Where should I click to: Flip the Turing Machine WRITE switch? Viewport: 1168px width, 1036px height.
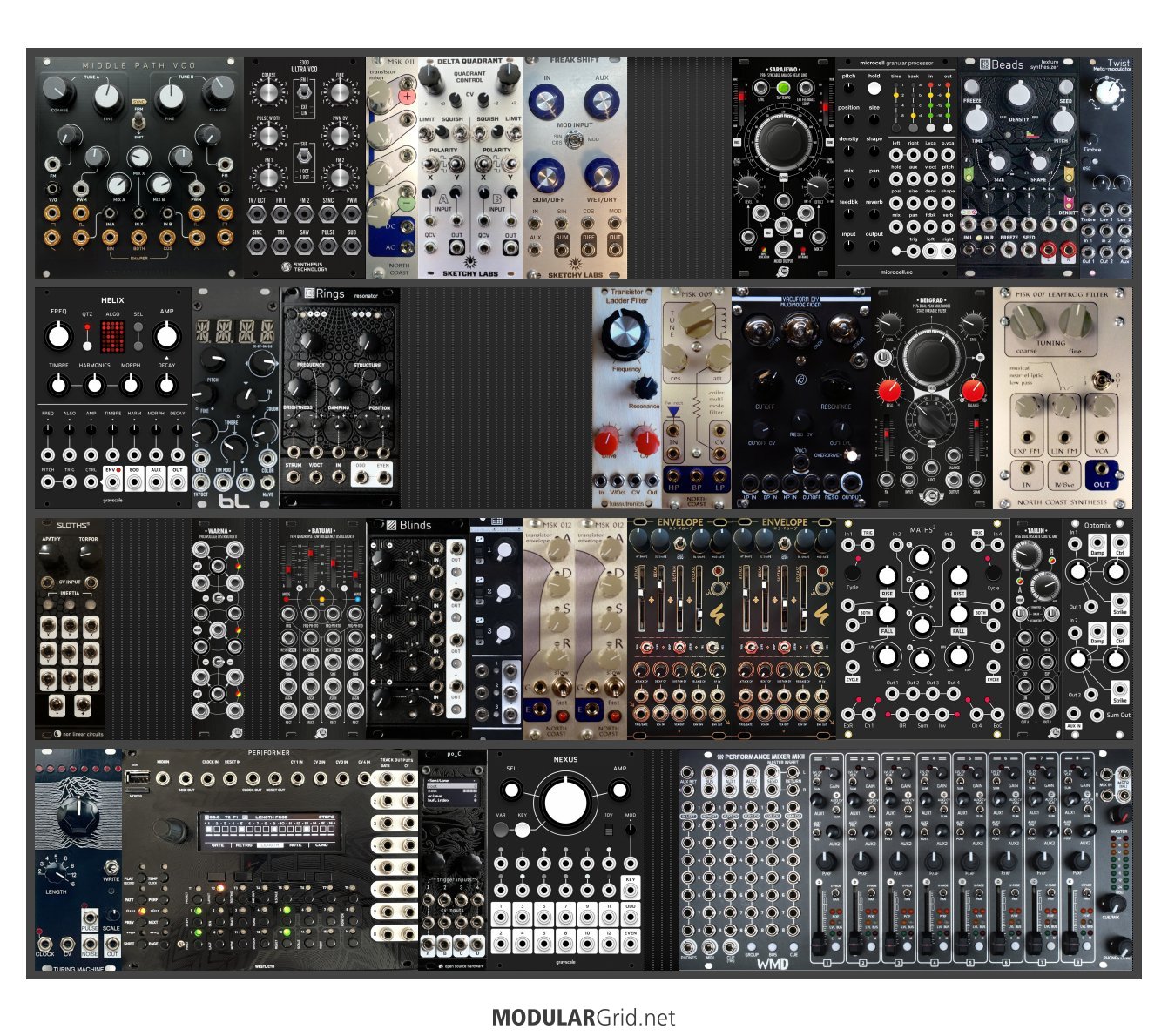pyautogui.click(x=111, y=867)
